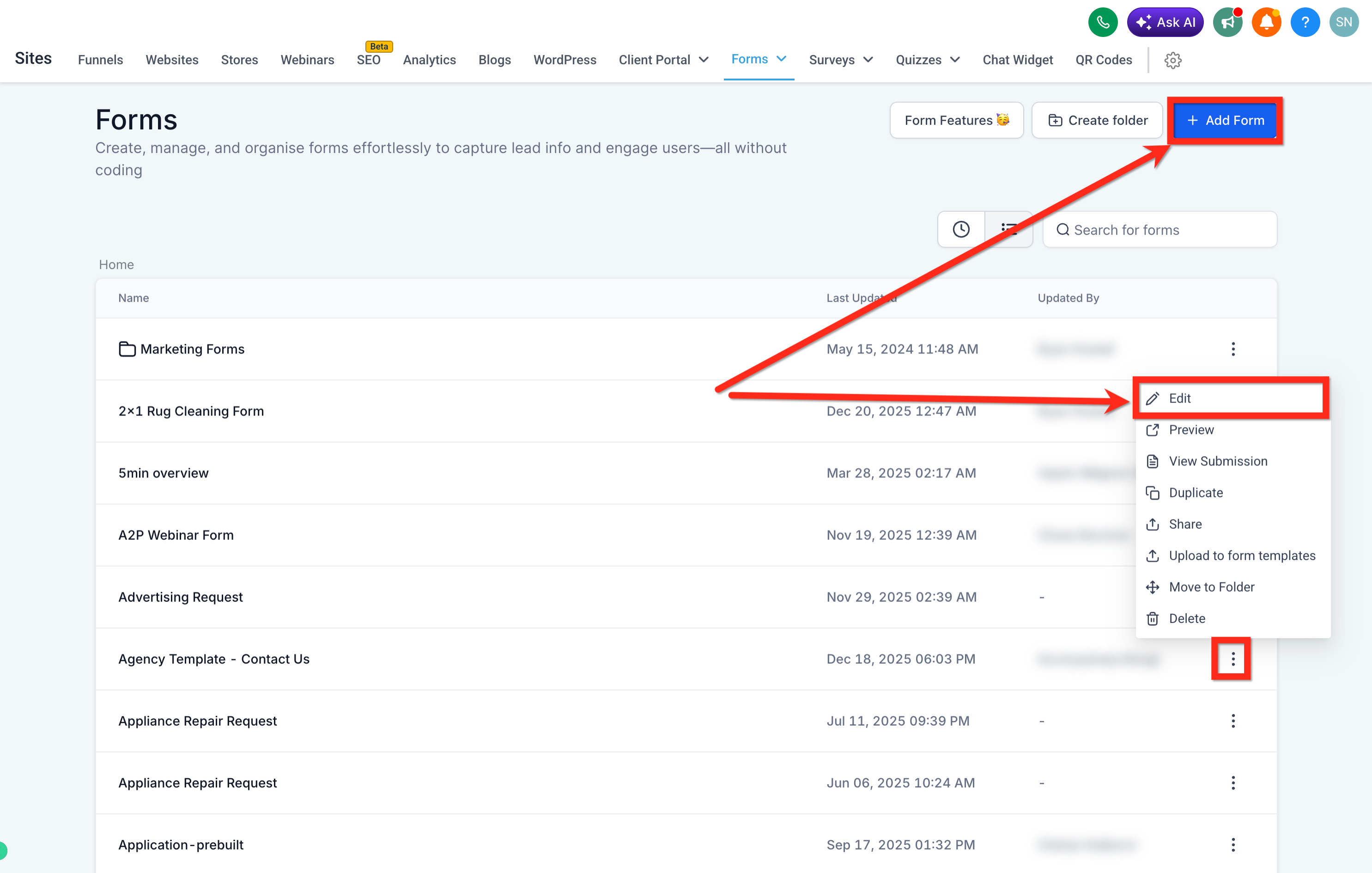Select Upload to form templates
1372x873 pixels.
[x=1233, y=555]
